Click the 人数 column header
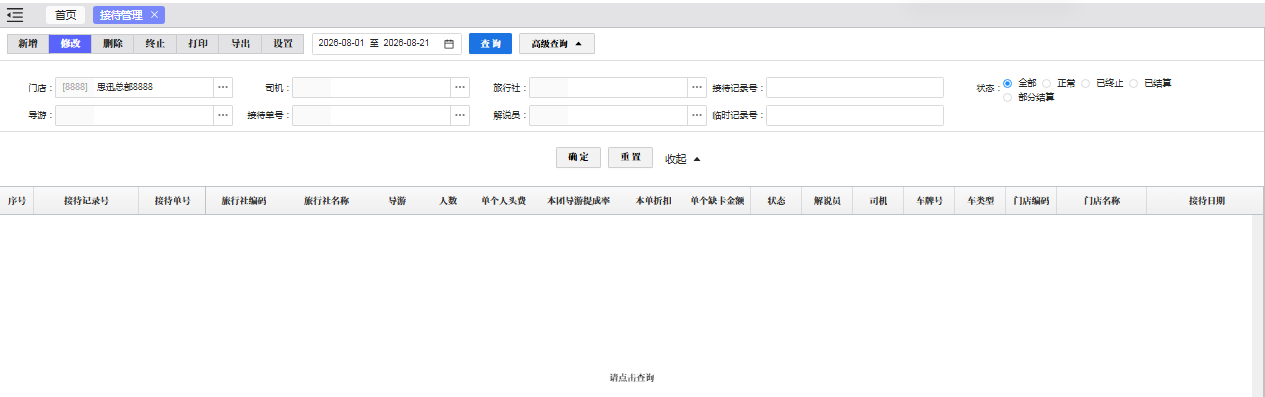The height and width of the screenshot is (397, 1265). (448, 201)
